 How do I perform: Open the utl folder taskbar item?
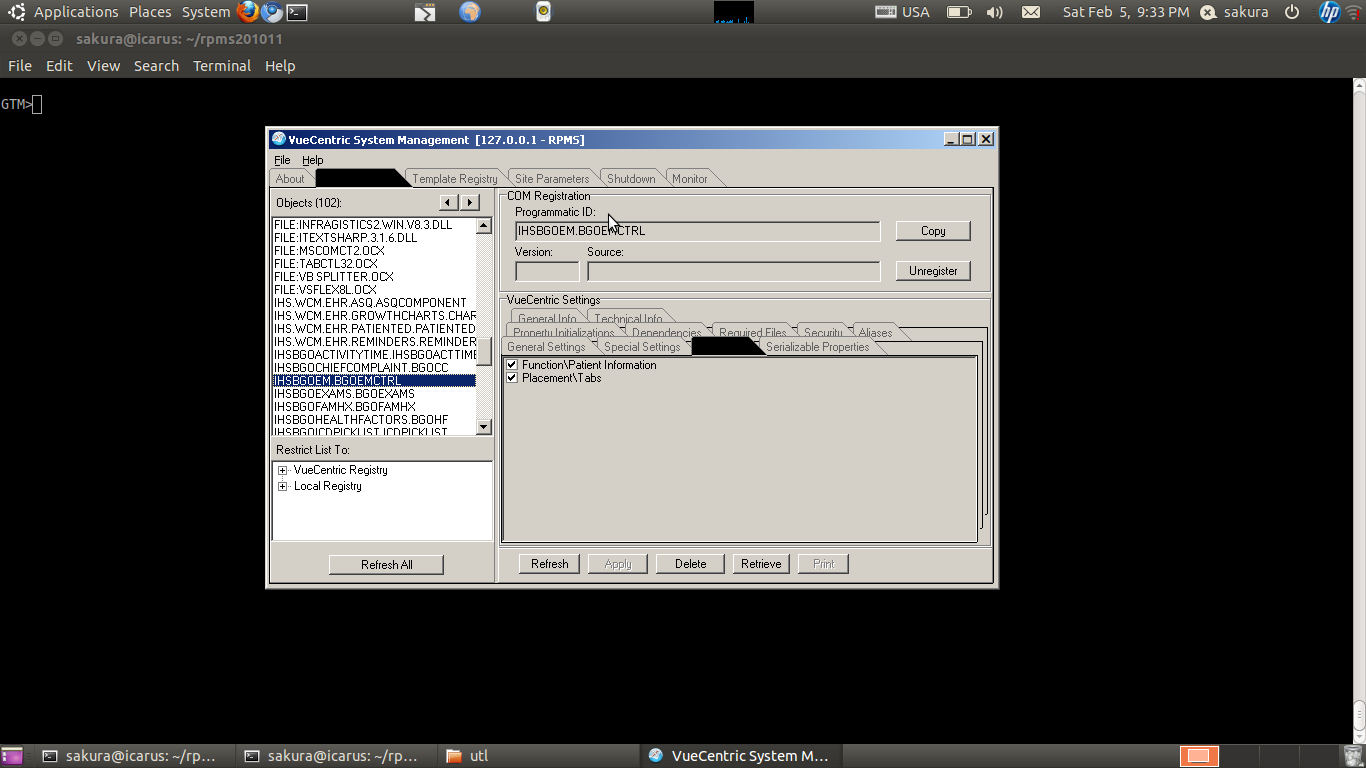537,756
